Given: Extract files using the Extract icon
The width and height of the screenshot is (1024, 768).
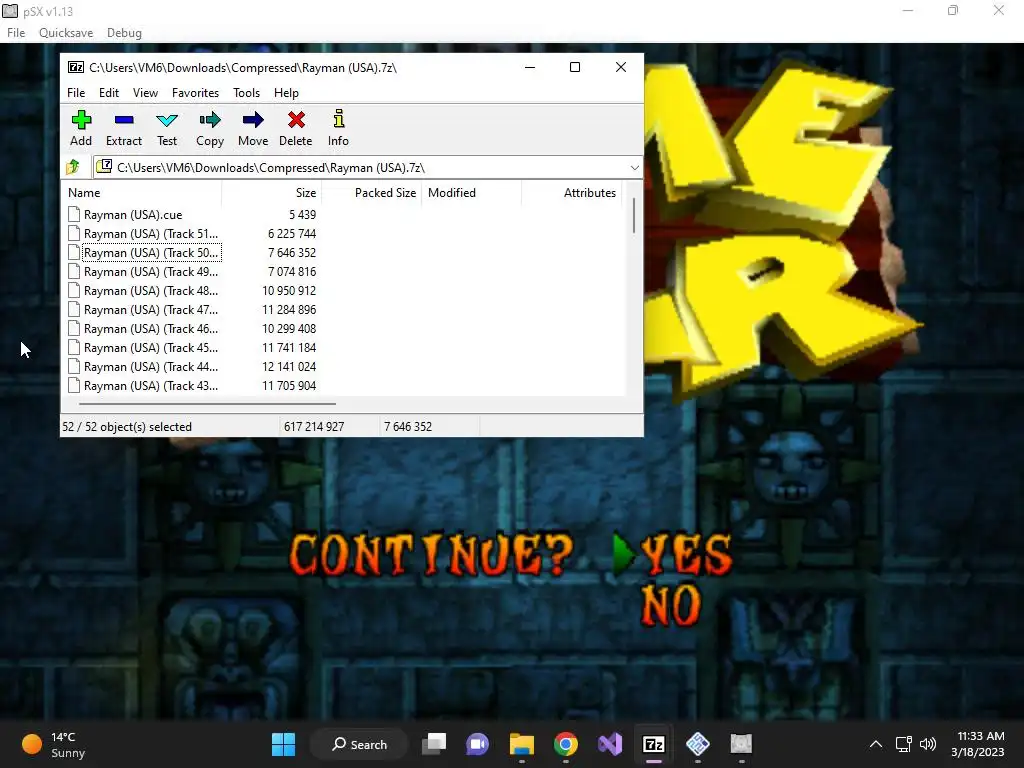Looking at the screenshot, I should click(123, 129).
